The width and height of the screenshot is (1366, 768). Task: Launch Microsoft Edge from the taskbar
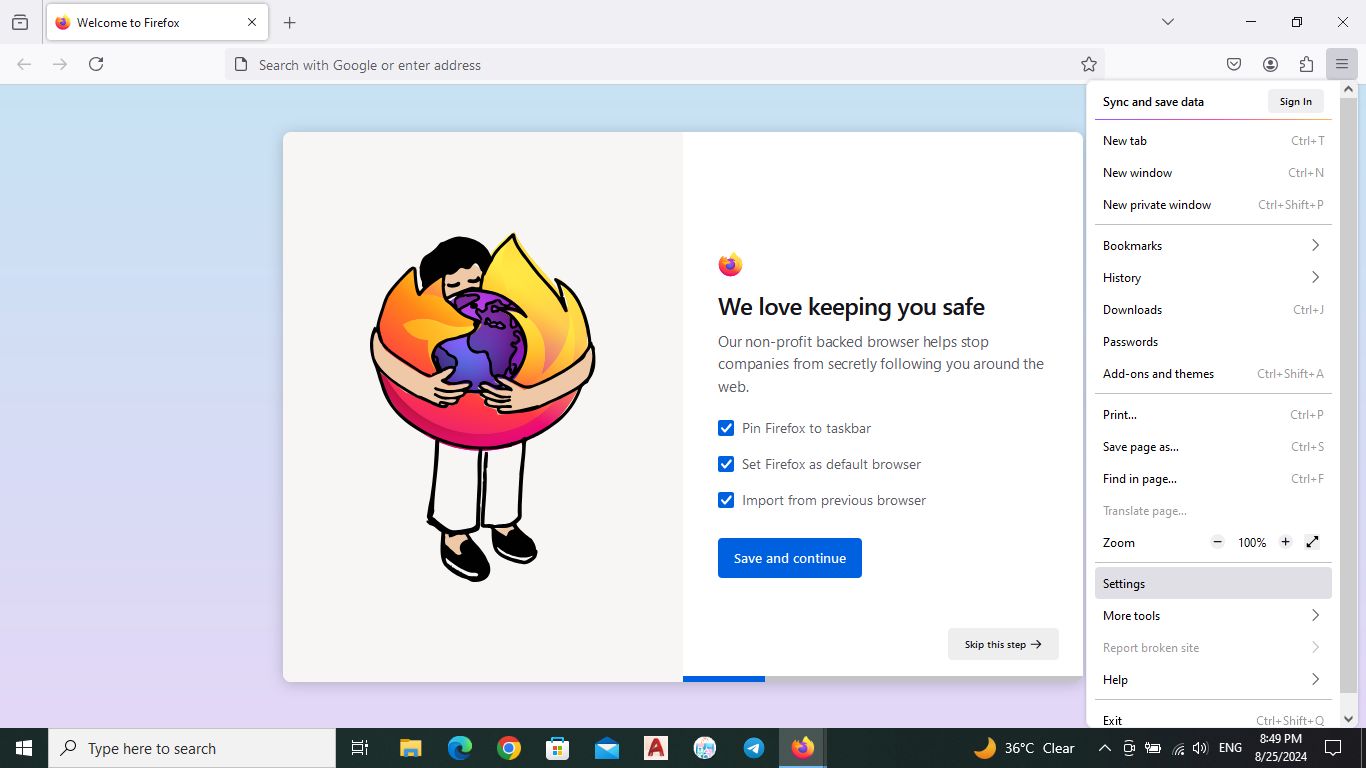pos(459,748)
